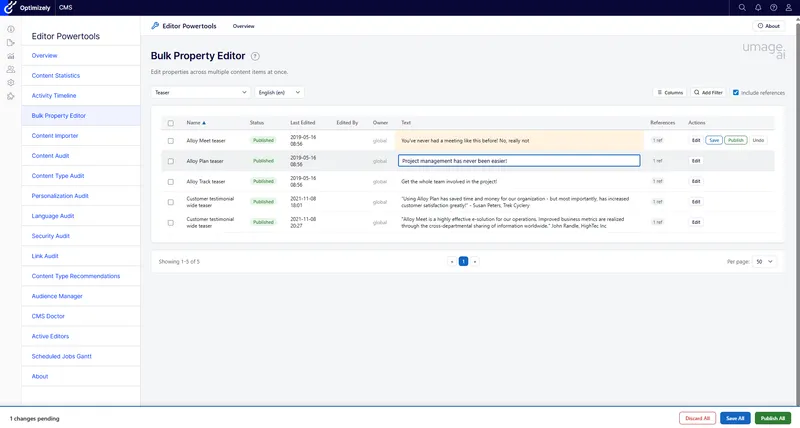Image resolution: width=800 pixels, height=428 pixels.
Task: Click the Name column sort arrow
Action: 204,123
